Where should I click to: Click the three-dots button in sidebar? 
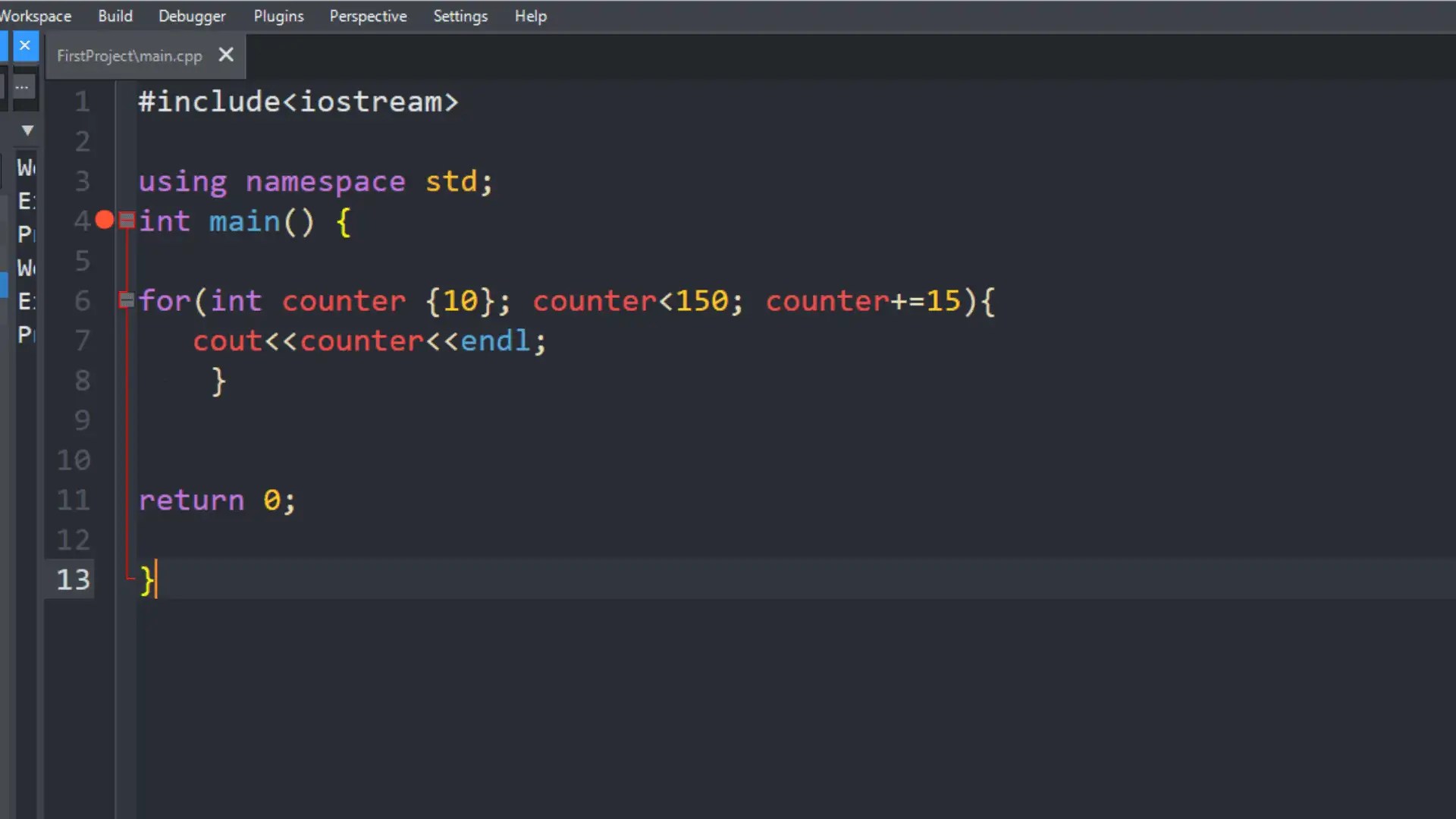tap(22, 87)
